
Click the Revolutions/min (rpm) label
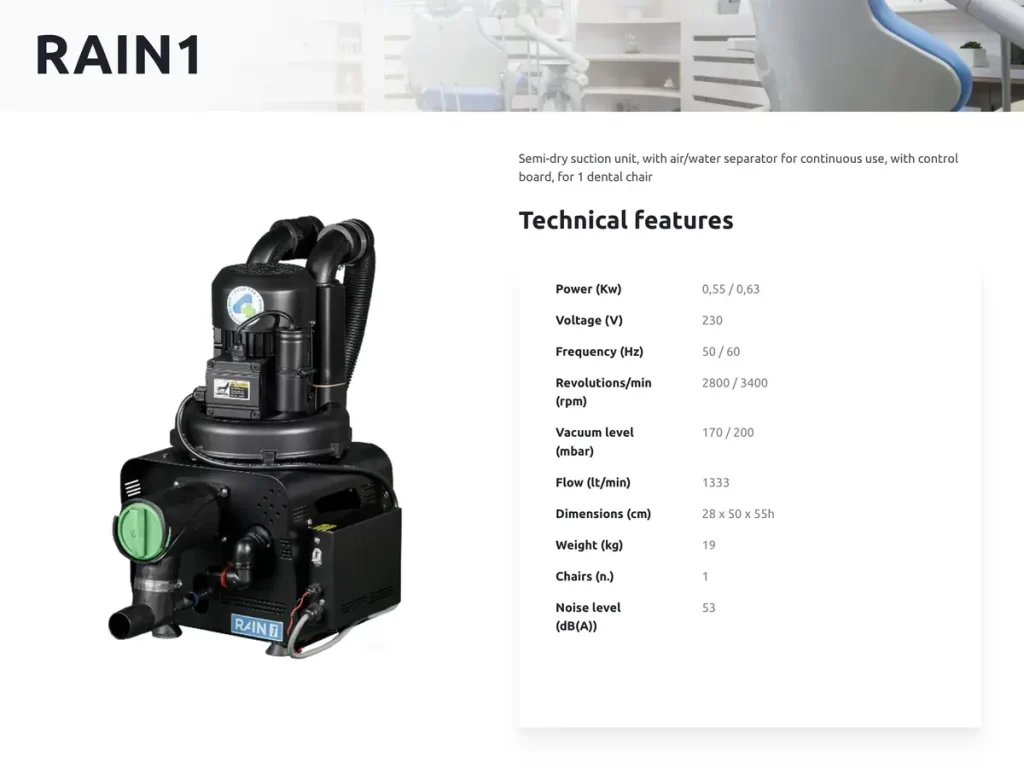(603, 391)
